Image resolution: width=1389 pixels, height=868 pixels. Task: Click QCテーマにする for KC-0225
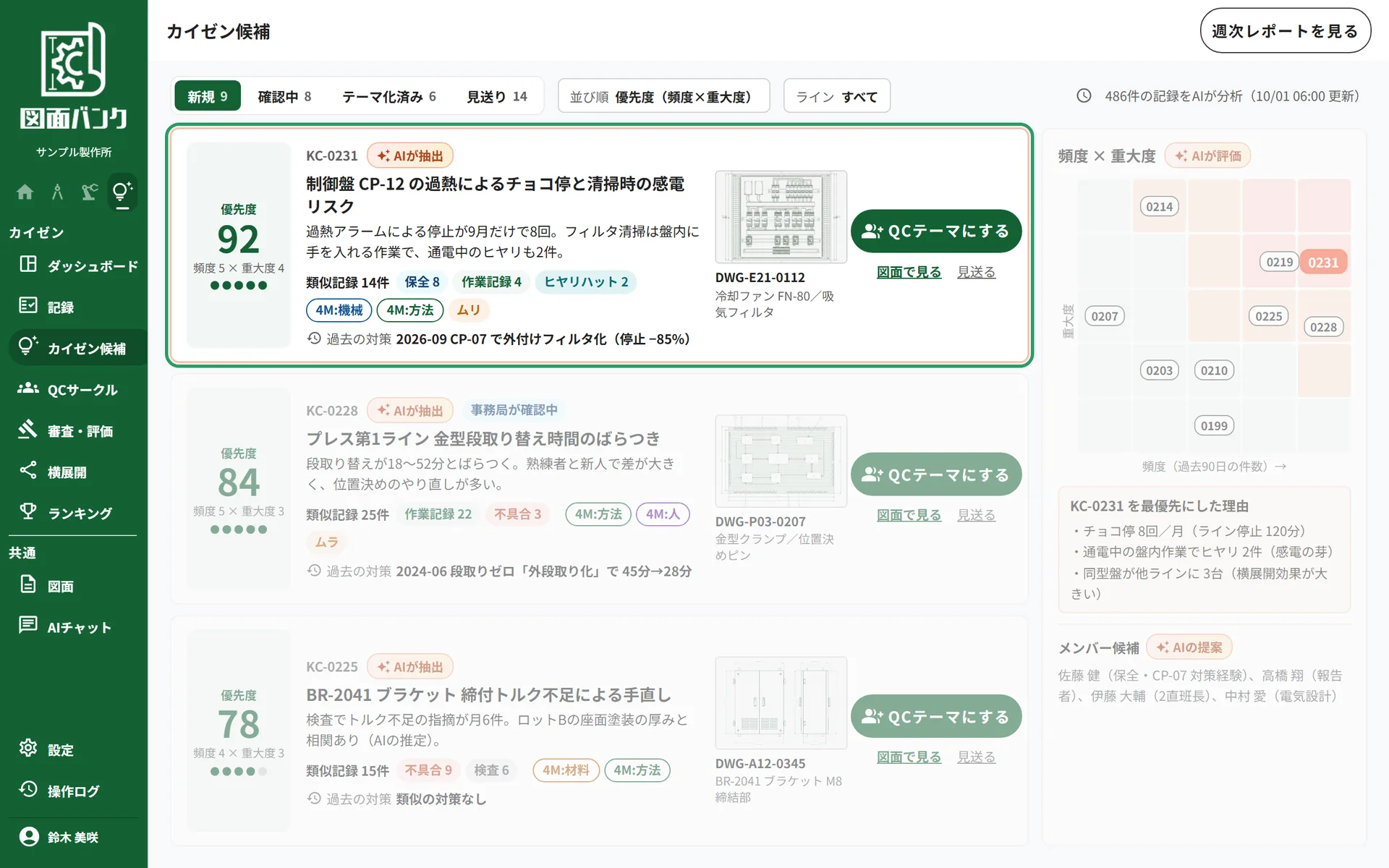pos(936,717)
